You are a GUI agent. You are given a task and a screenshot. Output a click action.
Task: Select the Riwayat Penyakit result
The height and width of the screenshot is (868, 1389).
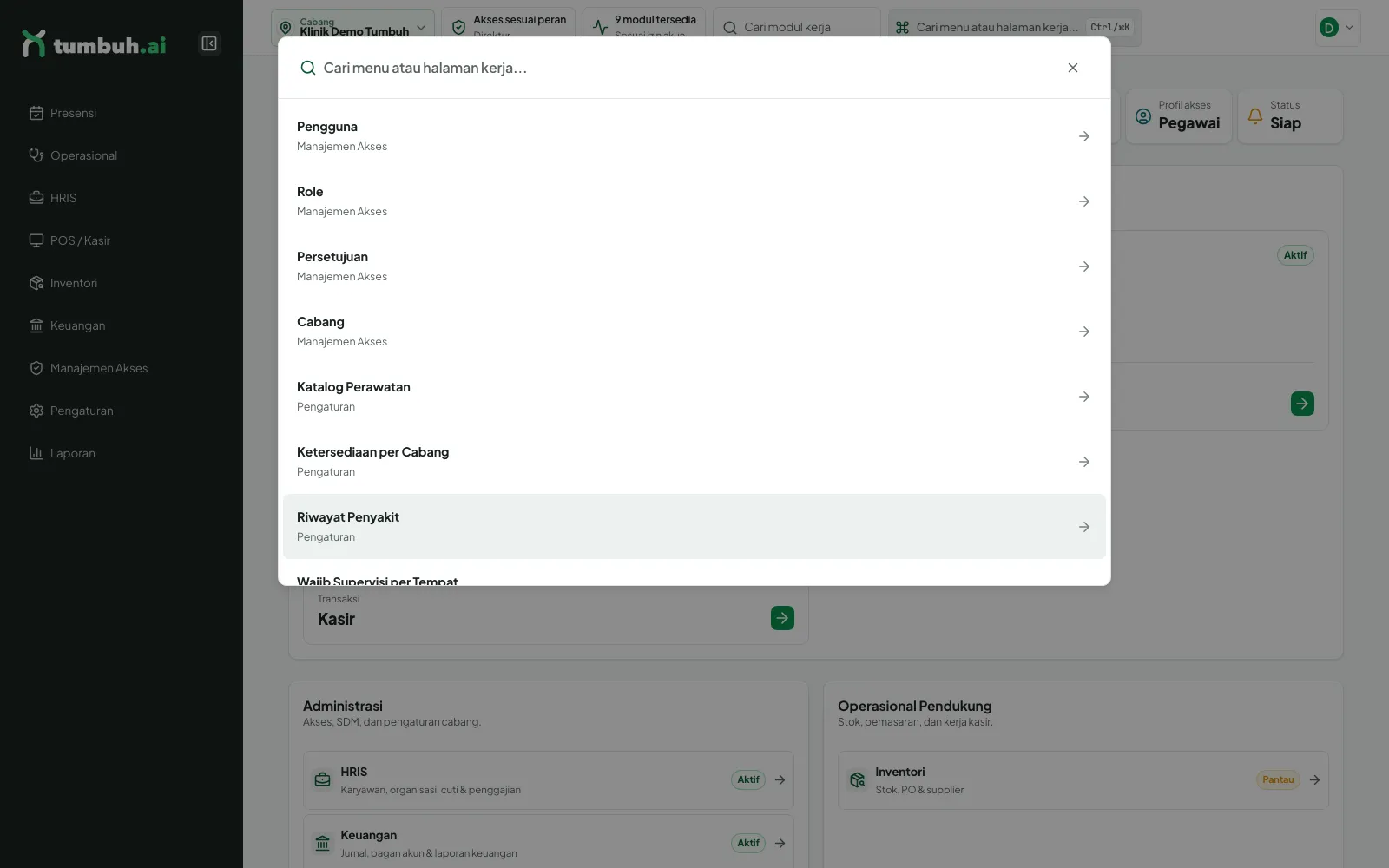(694, 527)
